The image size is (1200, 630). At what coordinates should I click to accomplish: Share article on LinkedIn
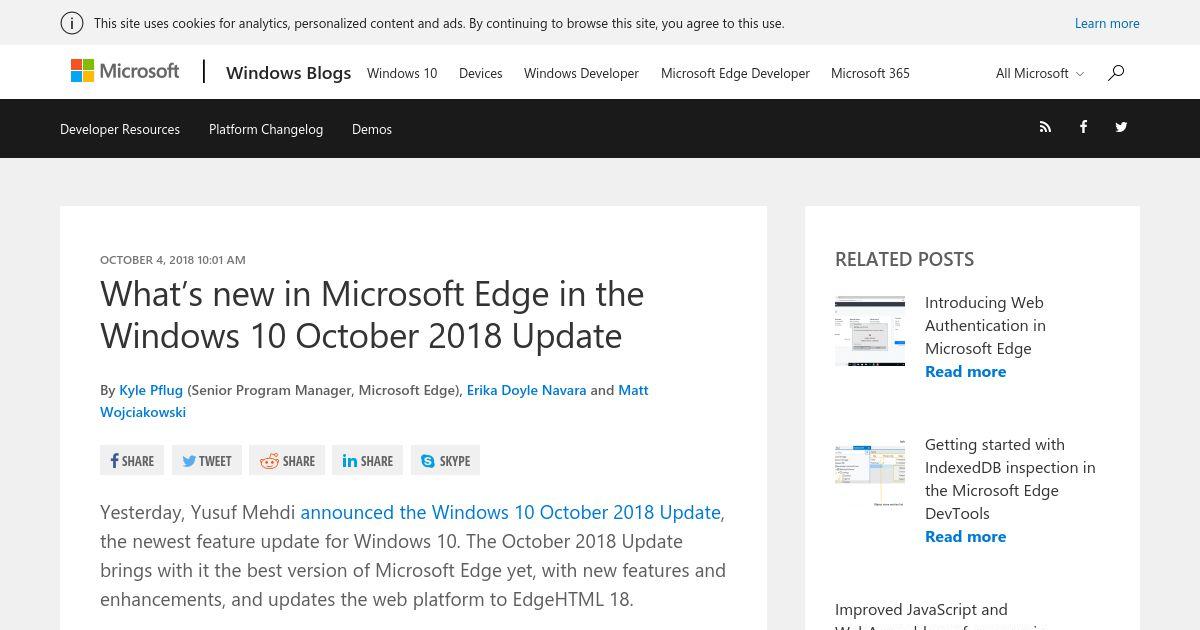(367, 460)
